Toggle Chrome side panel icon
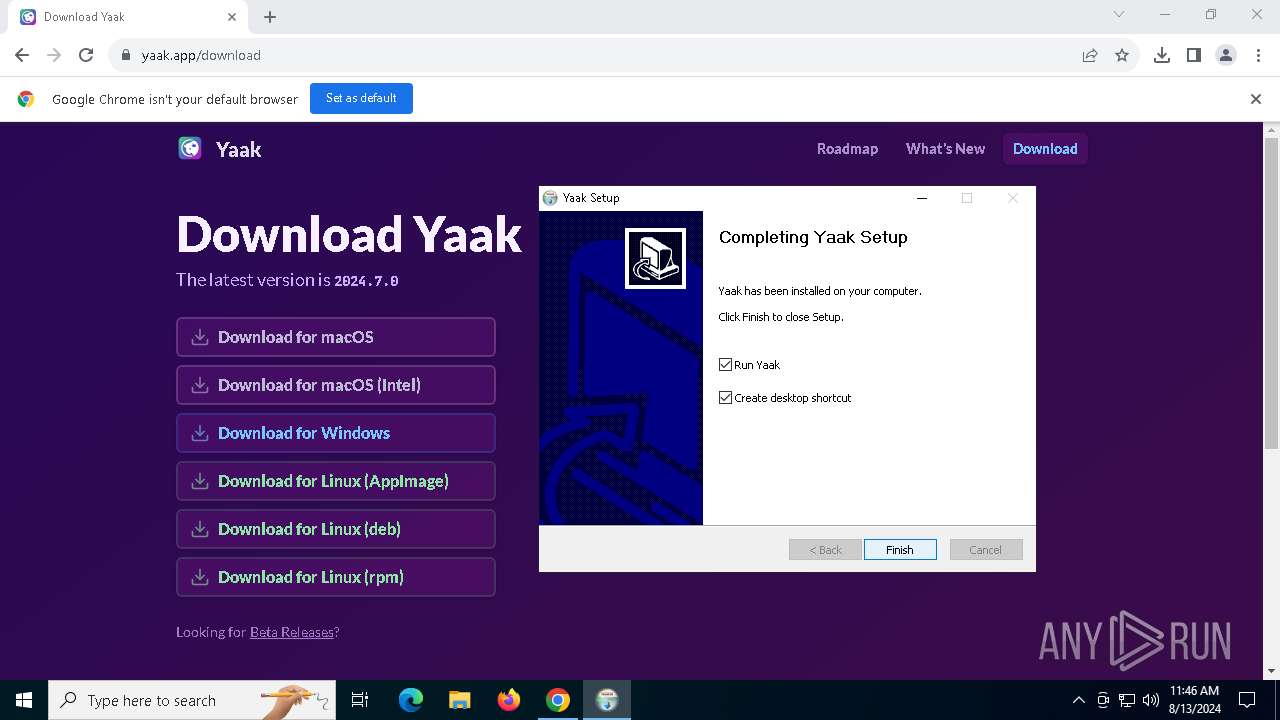Image resolution: width=1280 pixels, height=720 pixels. [x=1194, y=55]
